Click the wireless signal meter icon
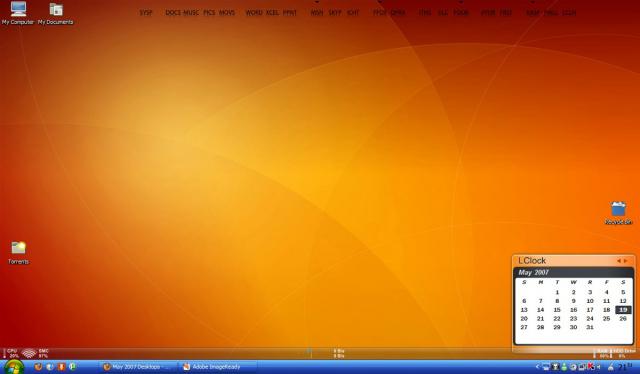The height and width of the screenshot is (374, 640). 29,353
